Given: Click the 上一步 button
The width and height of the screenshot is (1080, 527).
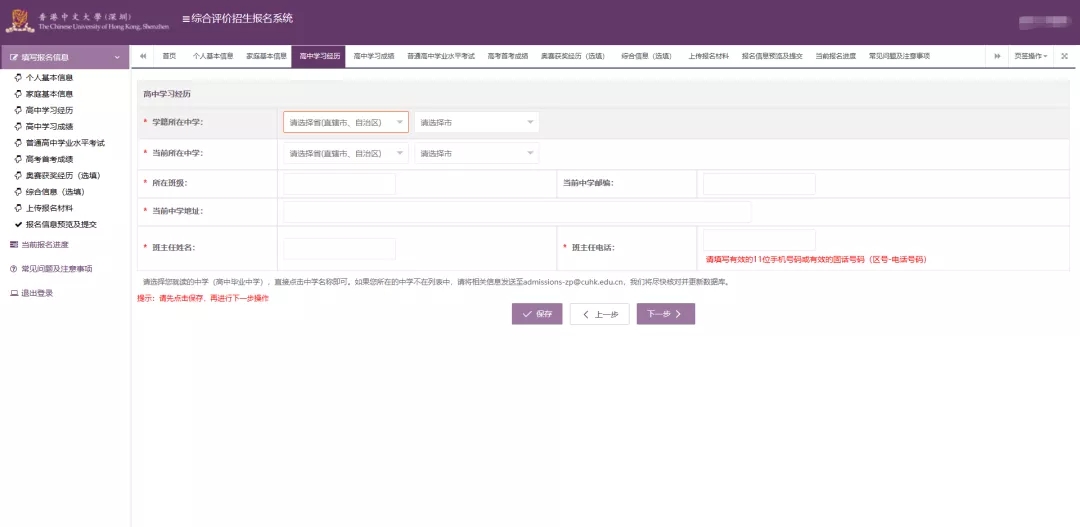Looking at the screenshot, I should (x=600, y=314).
